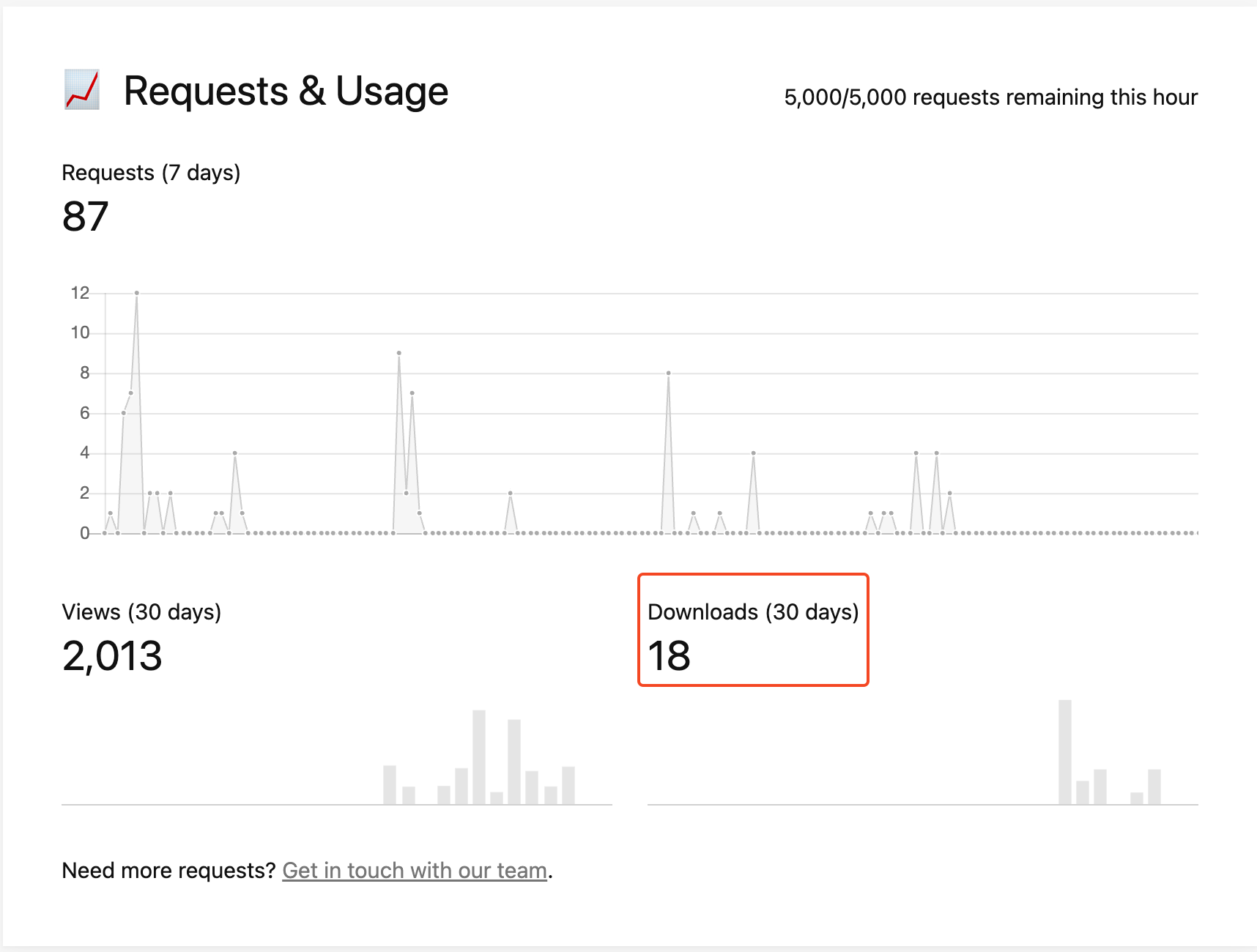
Task: Click the red line chart emoji icon
Action: pos(81,90)
